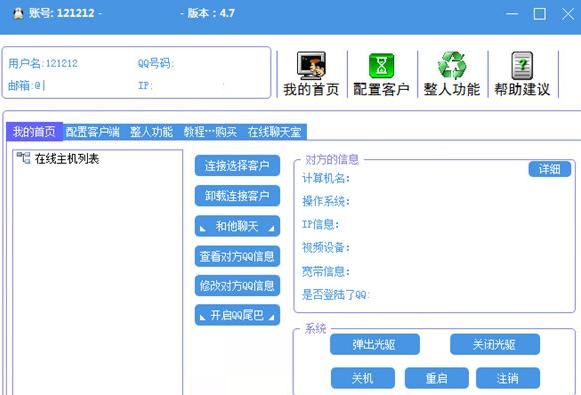Click the 修改对方QQ信息 button
581x395 pixels.
click(x=237, y=285)
